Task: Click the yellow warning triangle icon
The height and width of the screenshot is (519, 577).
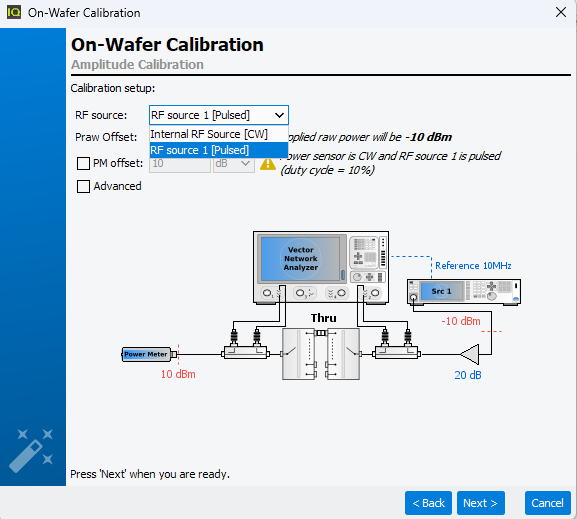Action: 268,164
